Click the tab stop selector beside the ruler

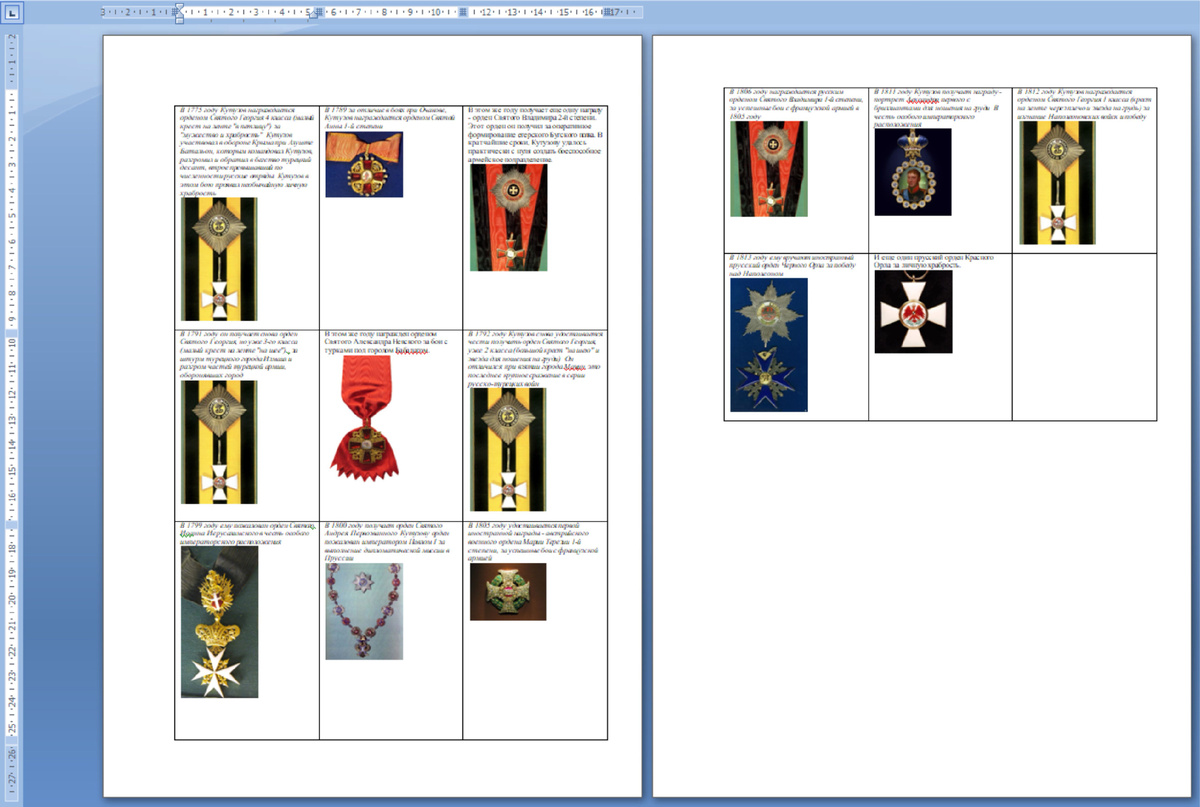coord(11,15)
